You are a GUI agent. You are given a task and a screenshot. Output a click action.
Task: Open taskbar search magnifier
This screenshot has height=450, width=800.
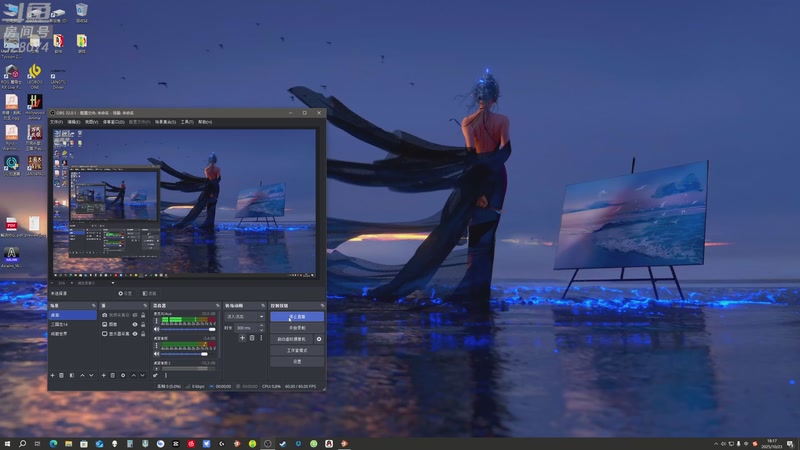(22, 444)
